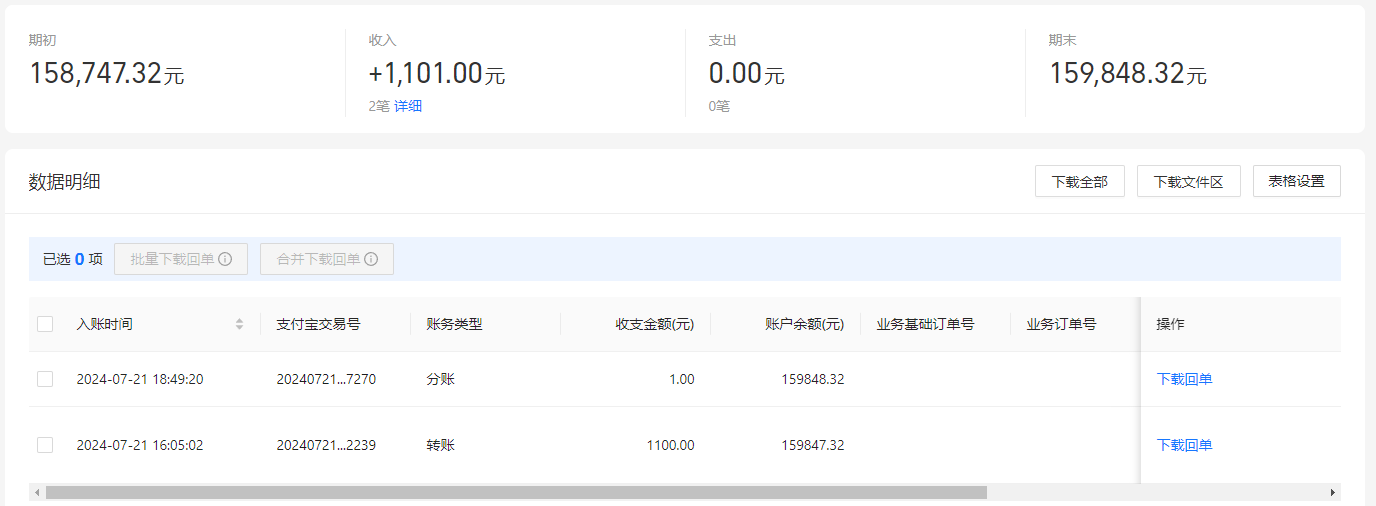This screenshot has height=506, width=1376.
Task: Click the 业务订单号 column header
Action: (x=1061, y=324)
